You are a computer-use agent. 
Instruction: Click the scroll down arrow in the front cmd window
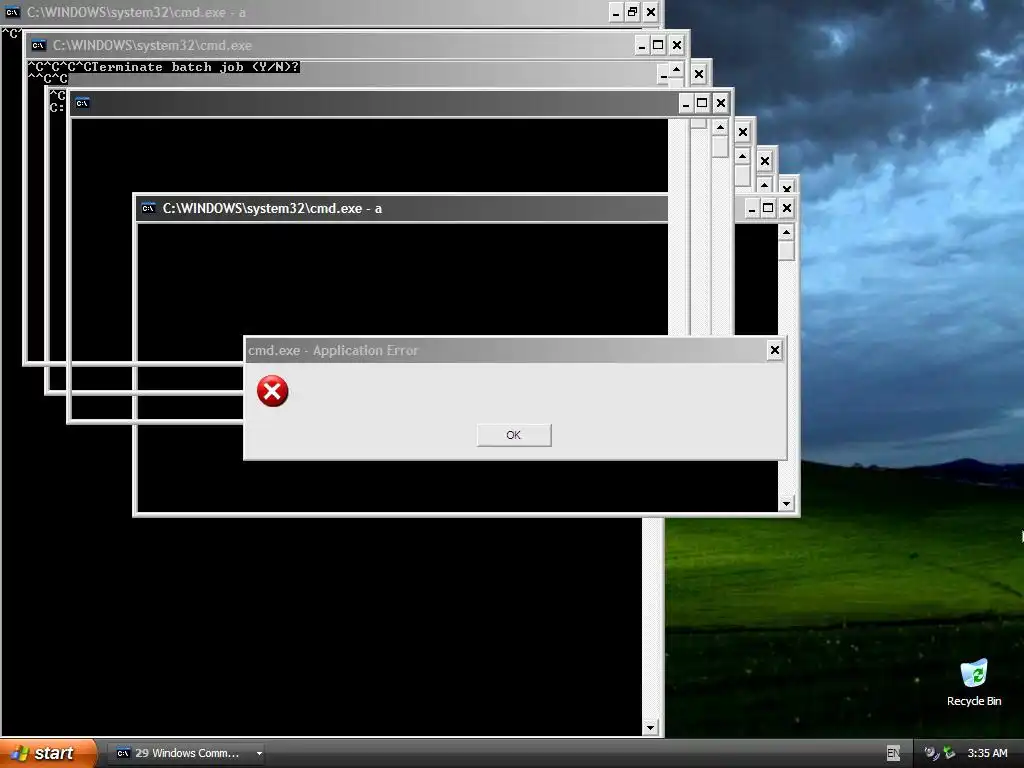tap(786, 503)
